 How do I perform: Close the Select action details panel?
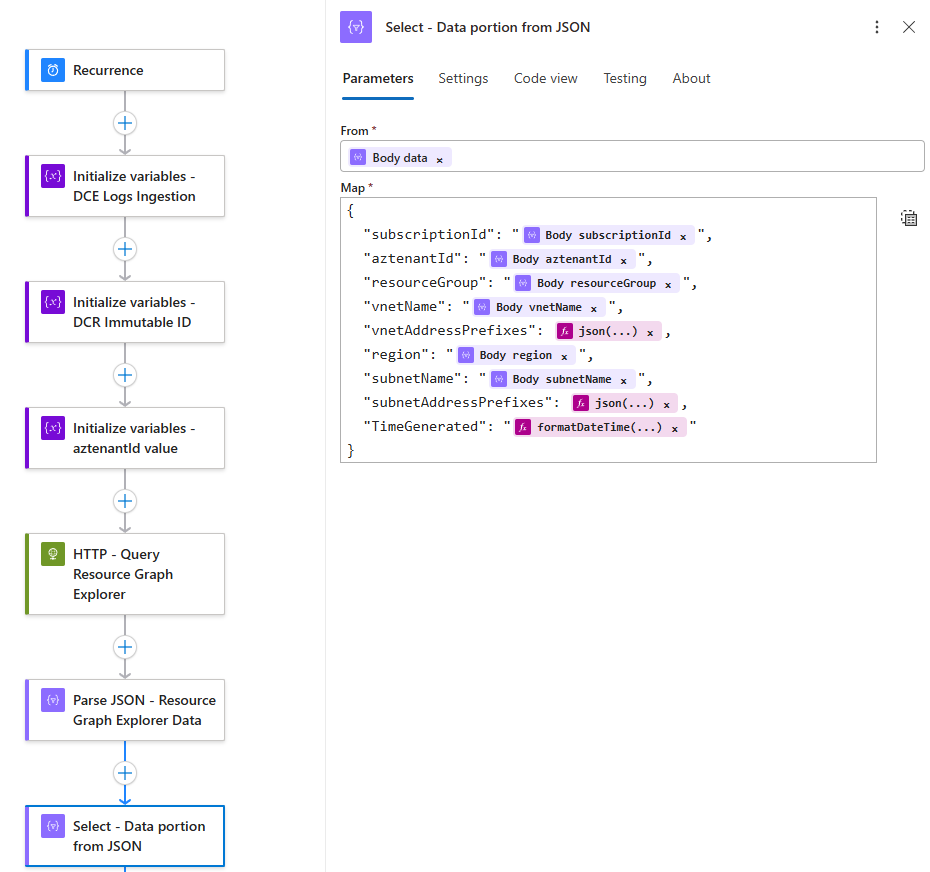[909, 28]
